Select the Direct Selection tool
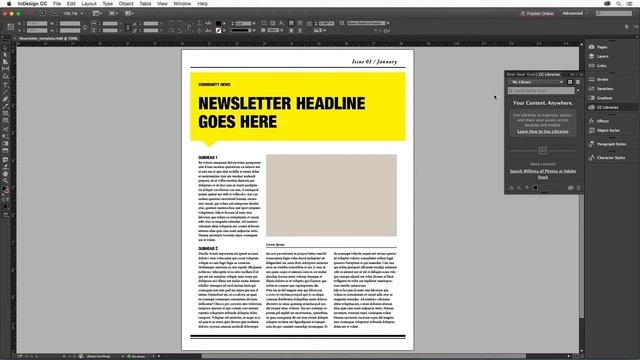The image size is (640, 360). click(5, 55)
